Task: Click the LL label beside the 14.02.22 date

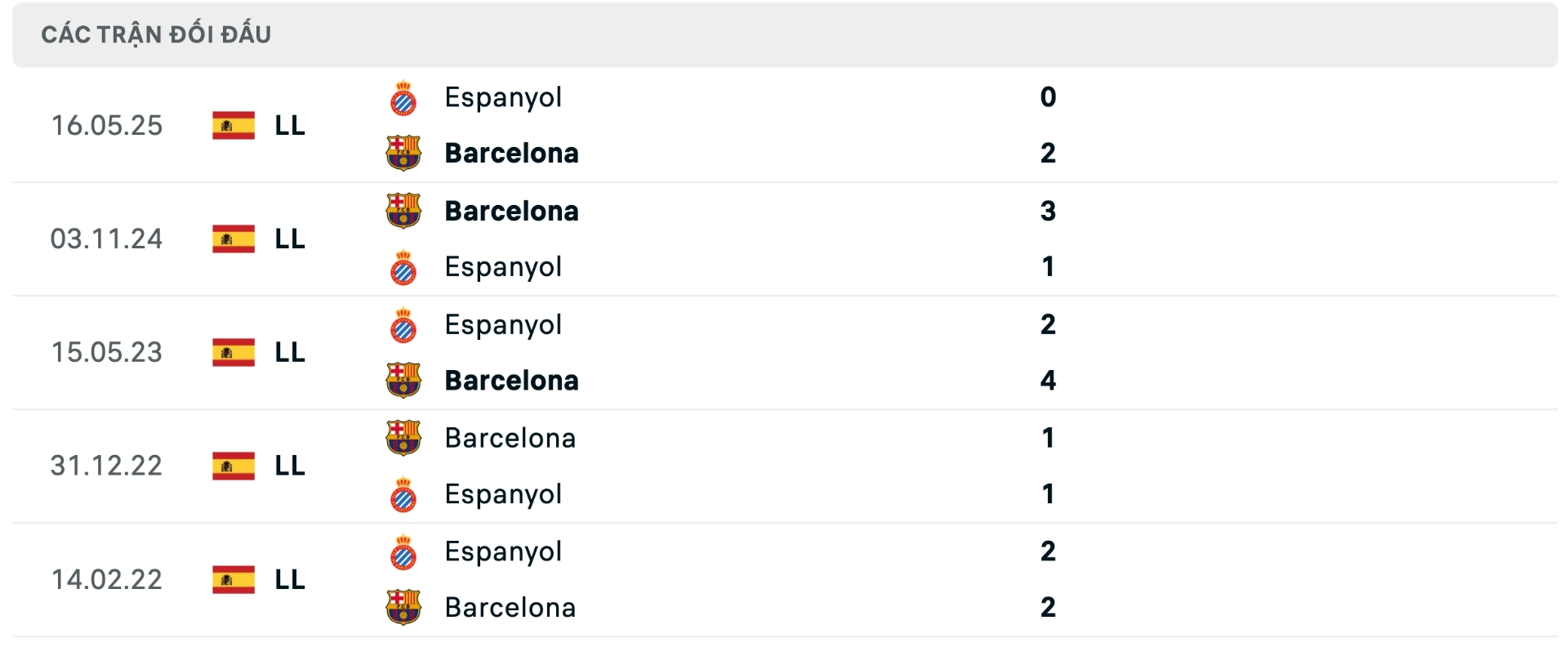Action: [290, 579]
